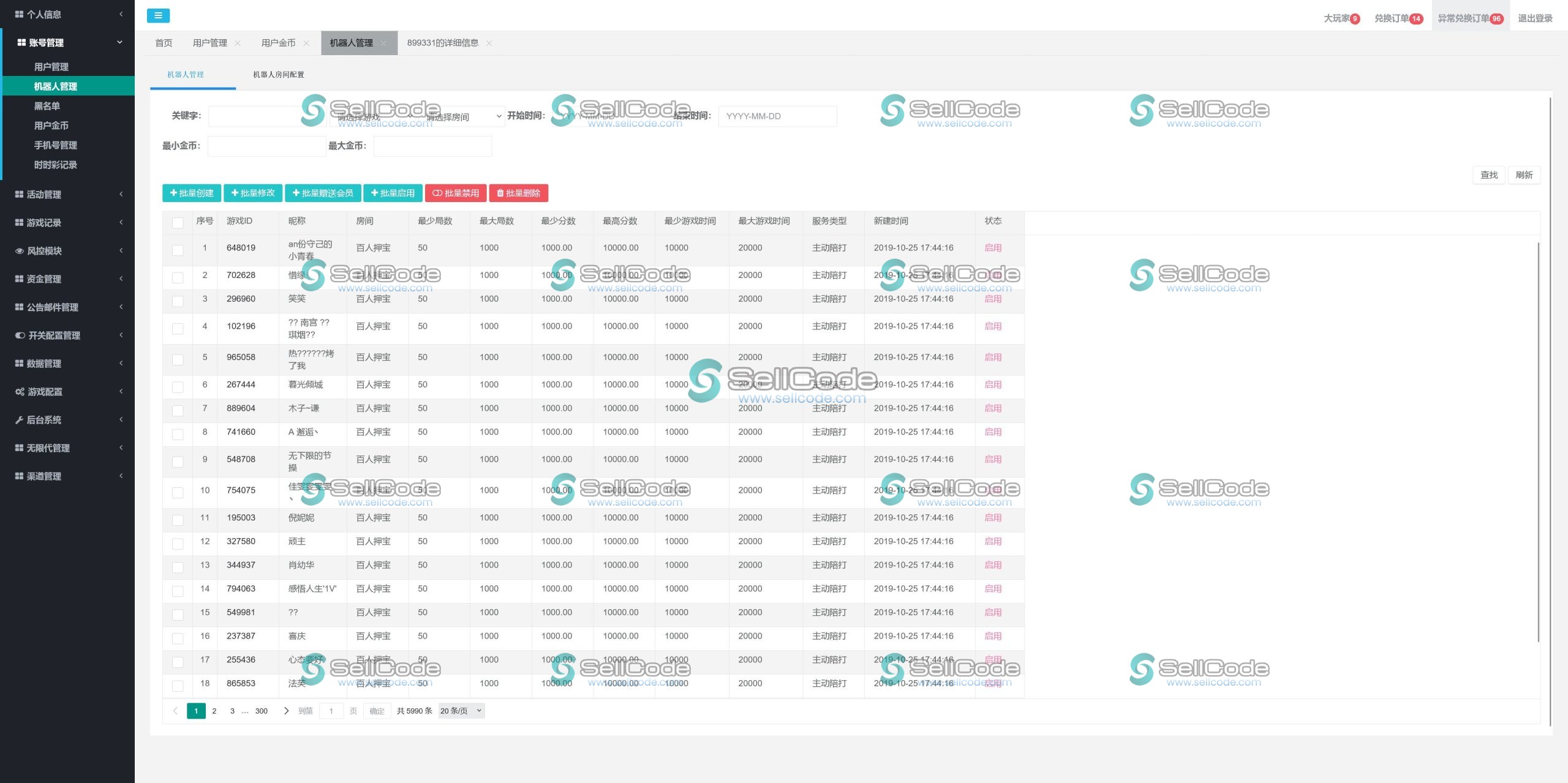This screenshot has height=783, width=1568.
Task: Go to next page arrow in pagination
Action: (286, 711)
